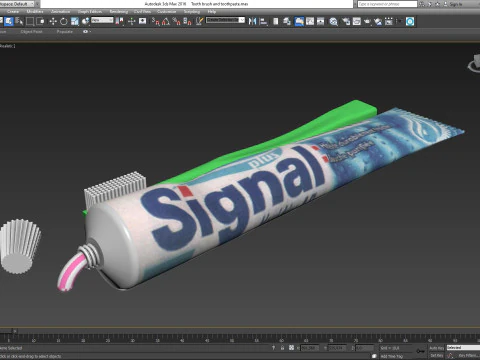Open Render Setup icon
The width and height of the screenshot is (480, 360).
(x=346, y=22)
